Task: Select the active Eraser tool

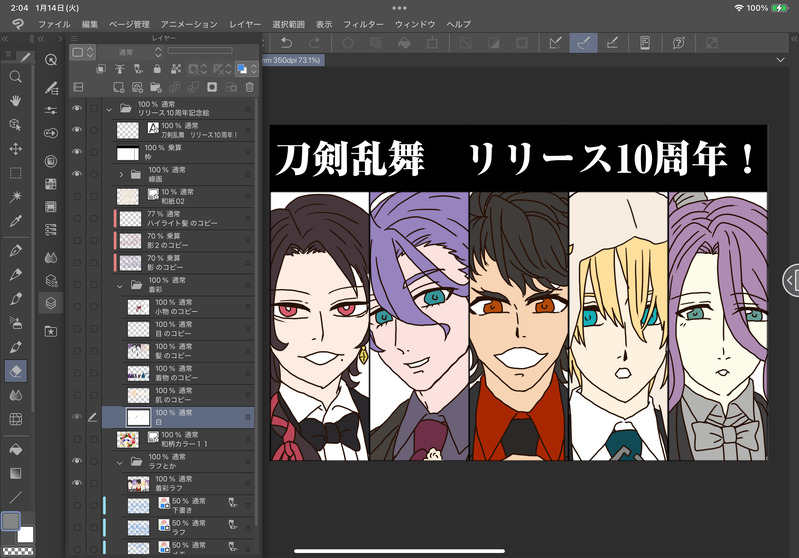Action: [x=15, y=371]
